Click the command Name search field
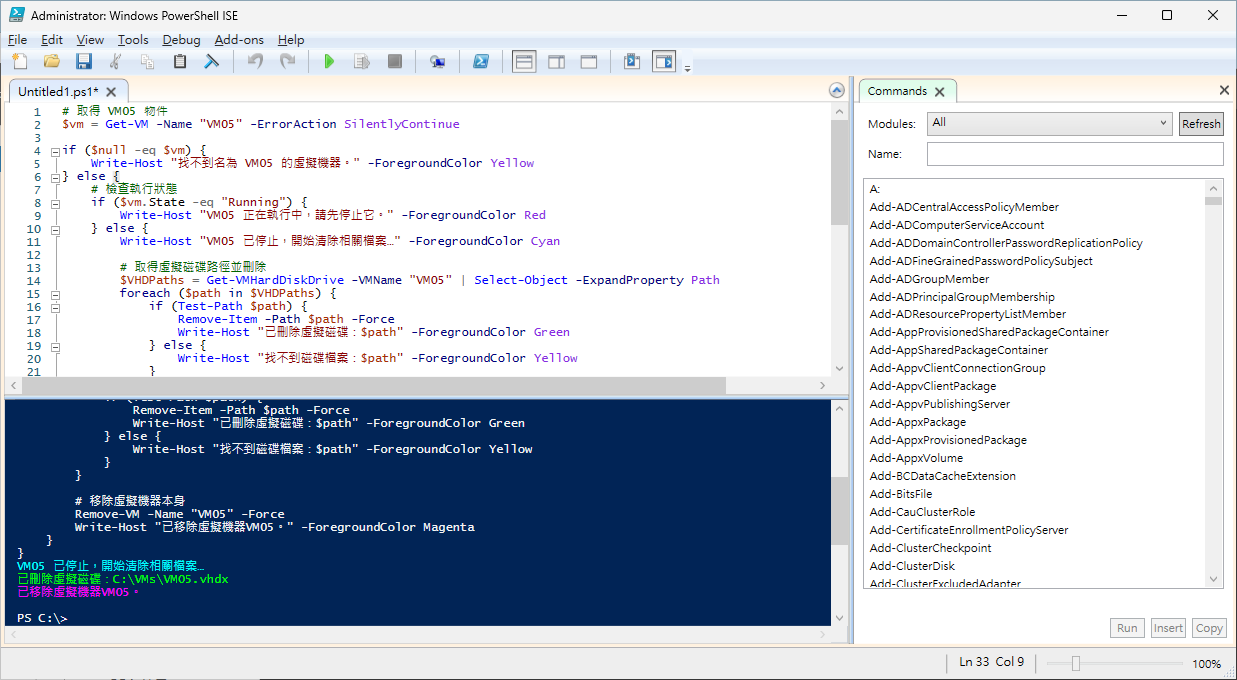 point(1074,154)
